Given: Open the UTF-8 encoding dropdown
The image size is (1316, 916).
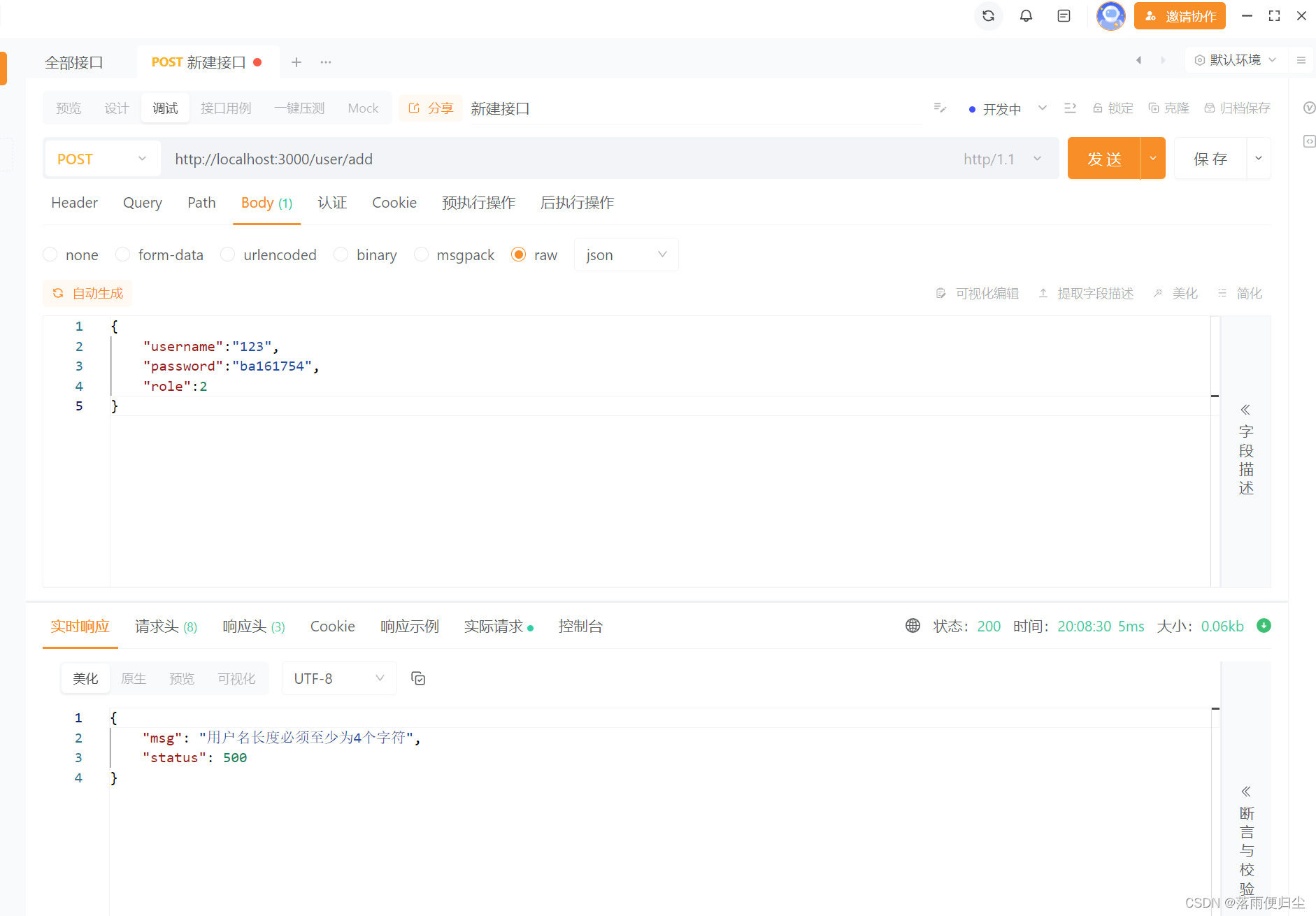Looking at the screenshot, I should click(x=338, y=678).
